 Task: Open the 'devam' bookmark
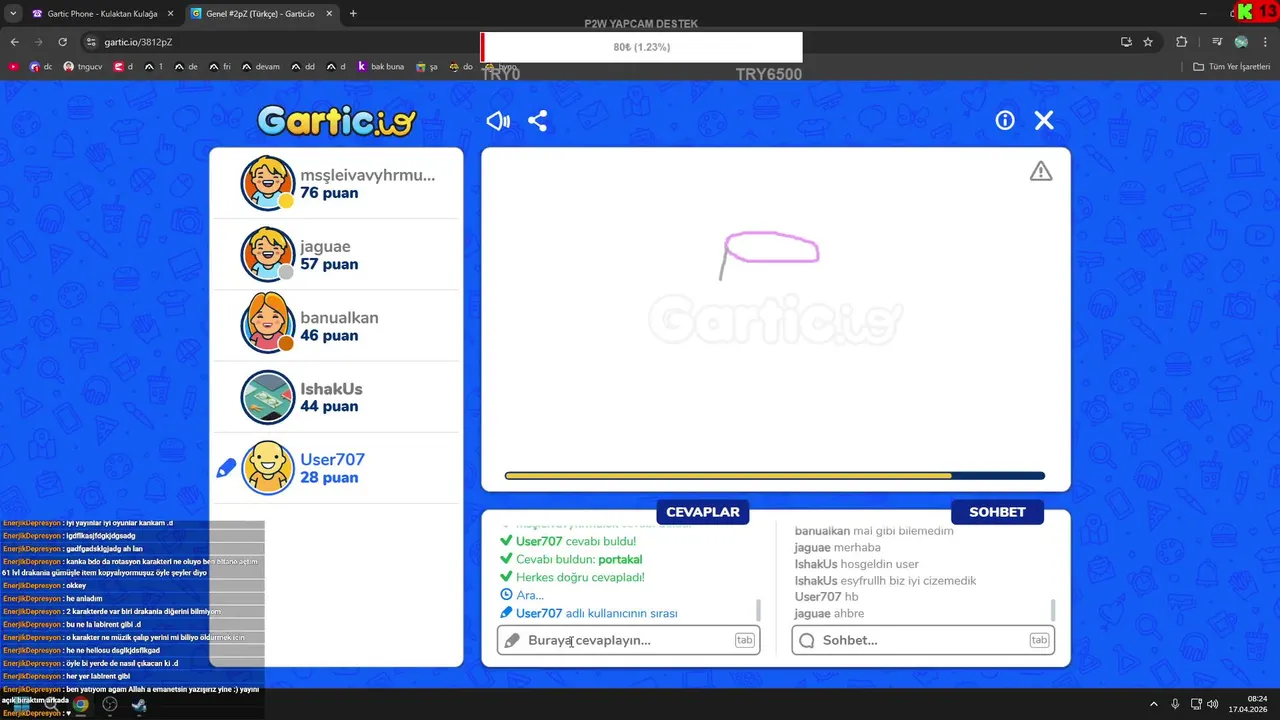(260, 67)
